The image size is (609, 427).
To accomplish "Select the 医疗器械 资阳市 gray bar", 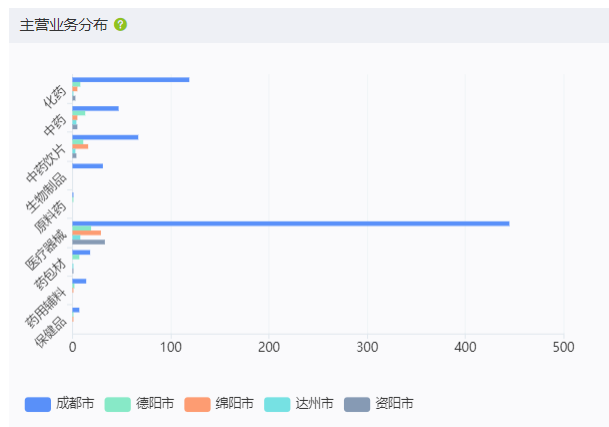I will [89, 242].
